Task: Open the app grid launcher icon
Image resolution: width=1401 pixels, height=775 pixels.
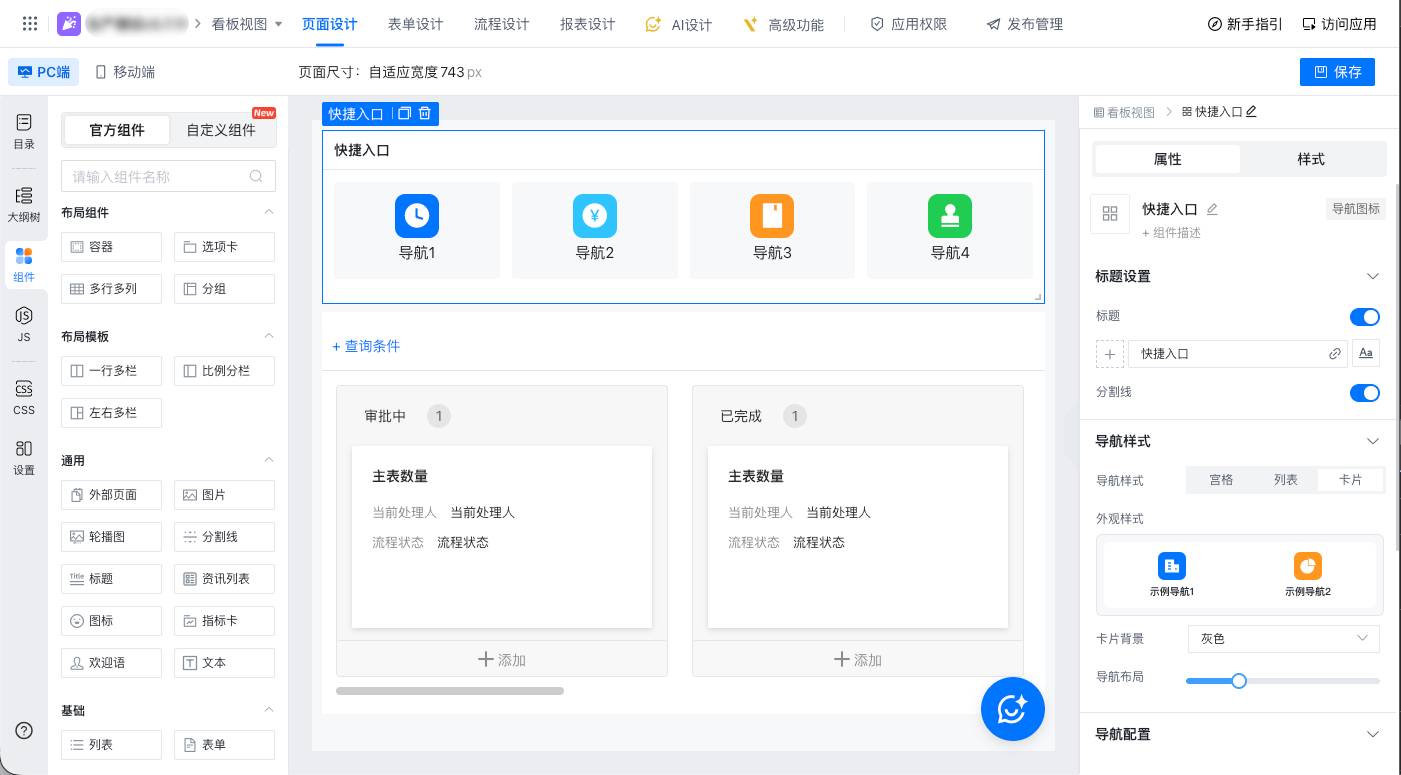Action: 30,23
